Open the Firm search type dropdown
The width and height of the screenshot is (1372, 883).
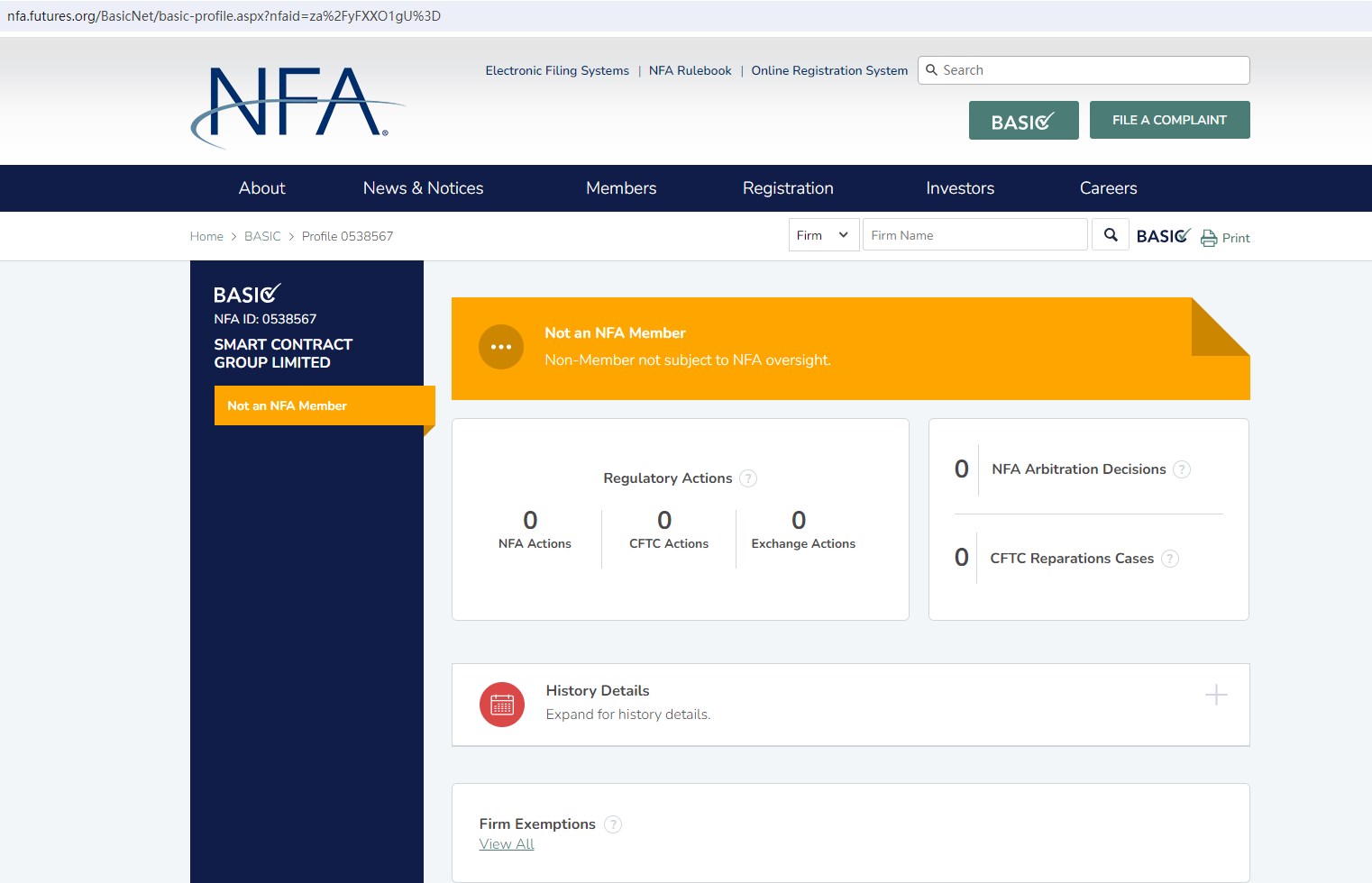[823, 235]
